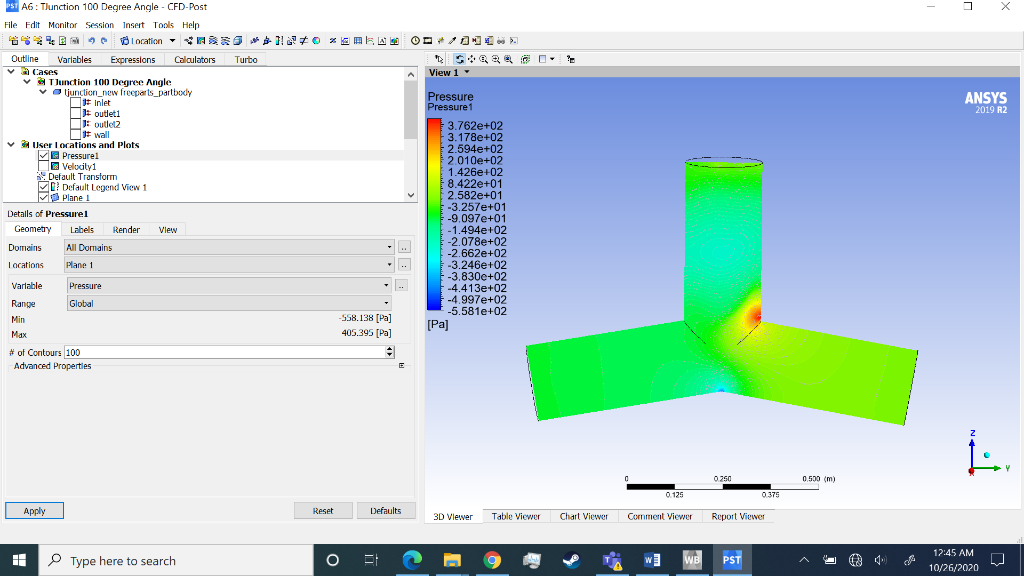The height and width of the screenshot is (576, 1024).
Task: Fit the view to window
Action: 508,59
